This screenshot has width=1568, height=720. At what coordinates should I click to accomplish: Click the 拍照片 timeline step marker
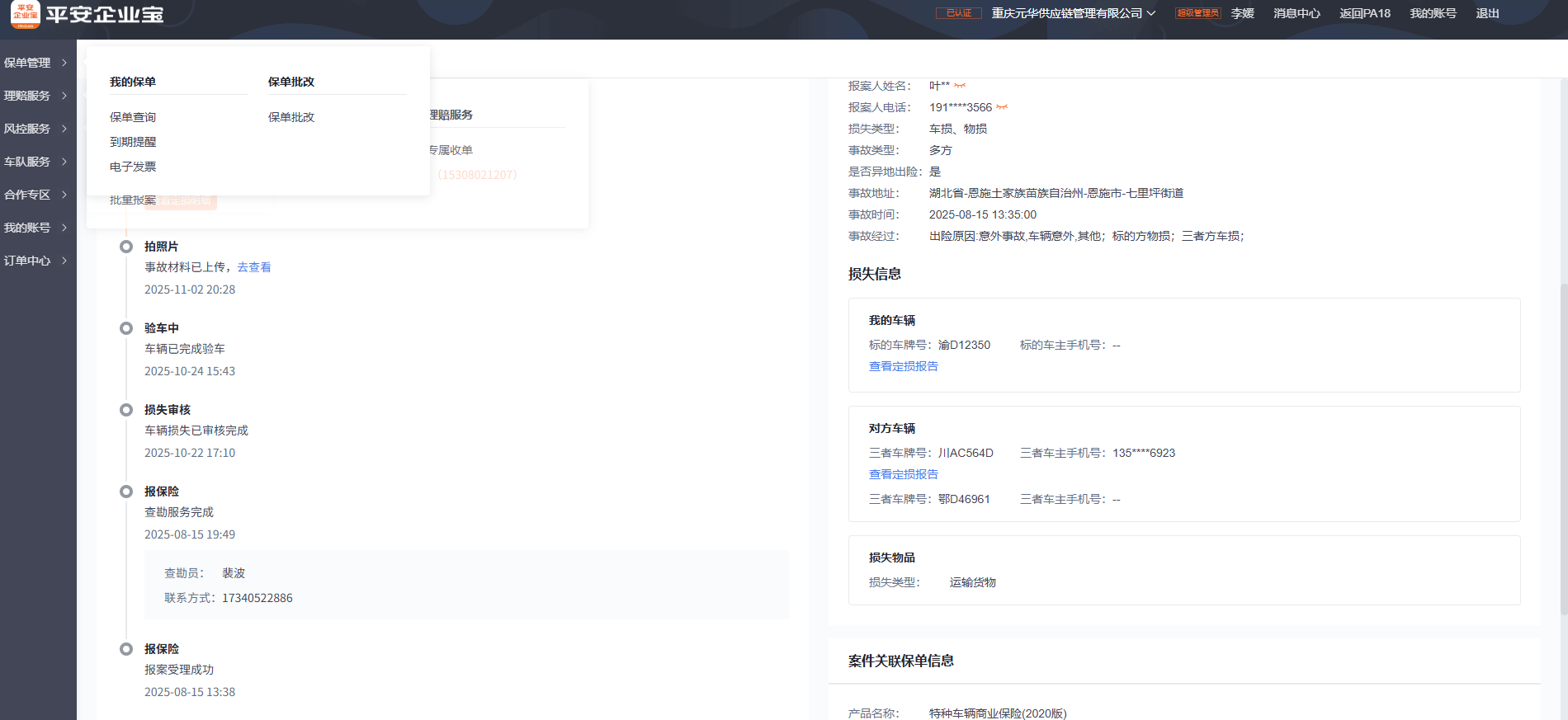tap(126, 247)
